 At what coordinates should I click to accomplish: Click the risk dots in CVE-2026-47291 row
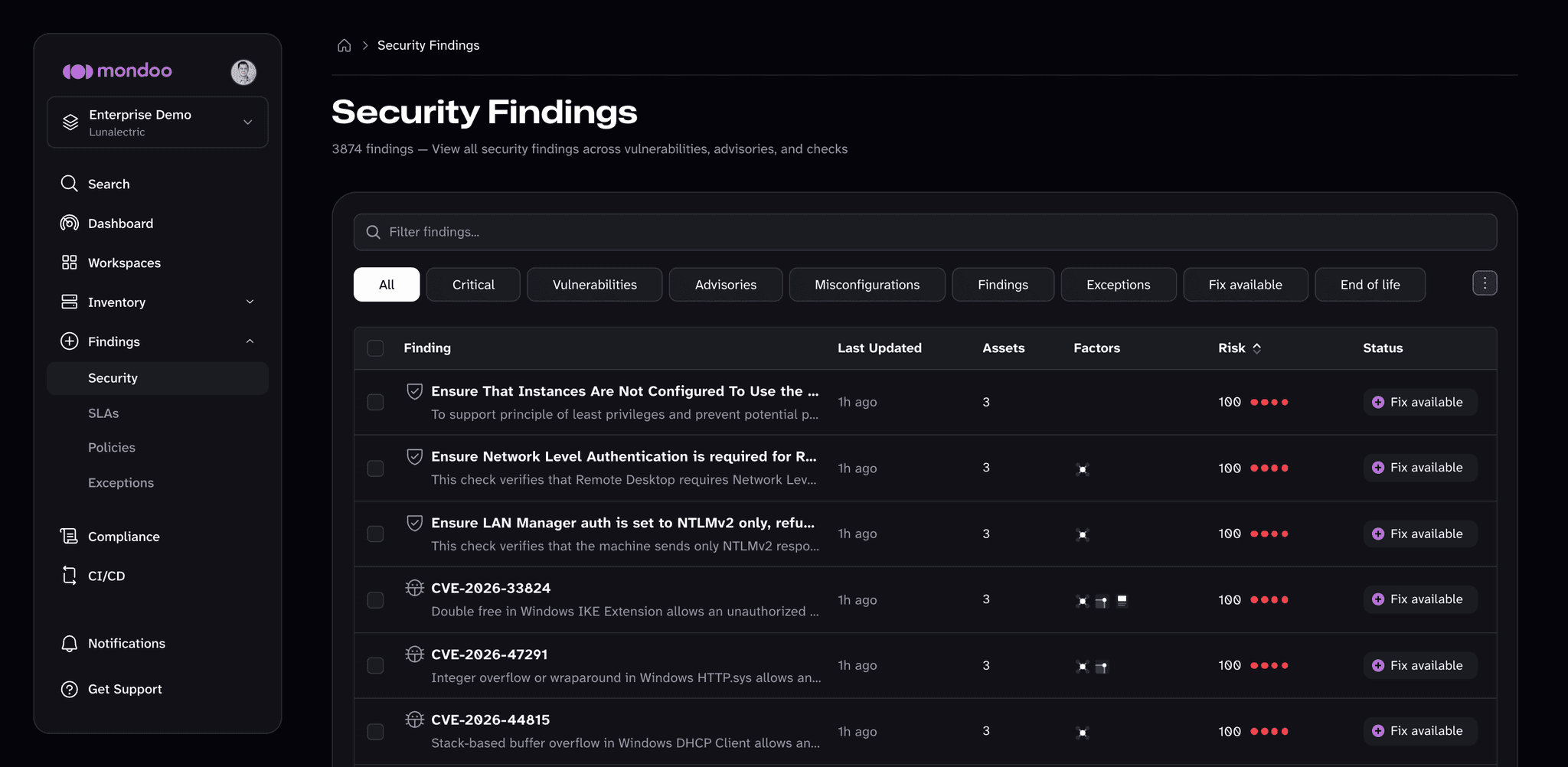1269,666
